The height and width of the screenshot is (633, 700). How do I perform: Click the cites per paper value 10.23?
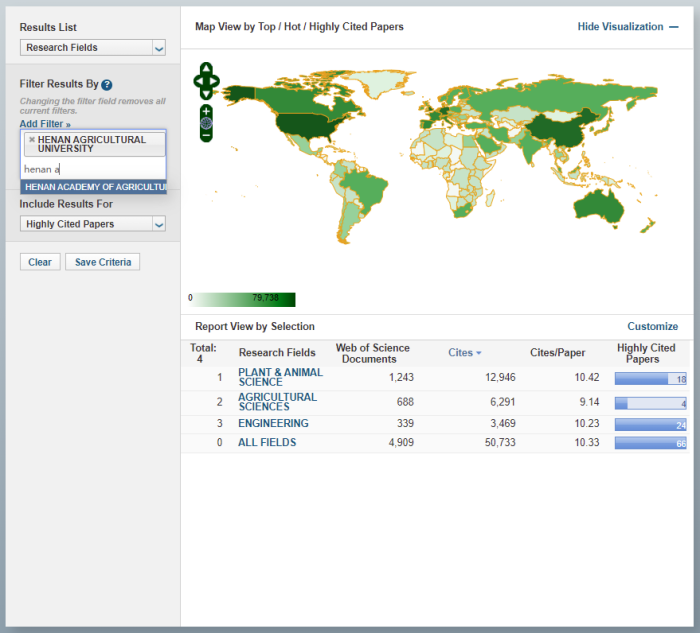[587, 423]
